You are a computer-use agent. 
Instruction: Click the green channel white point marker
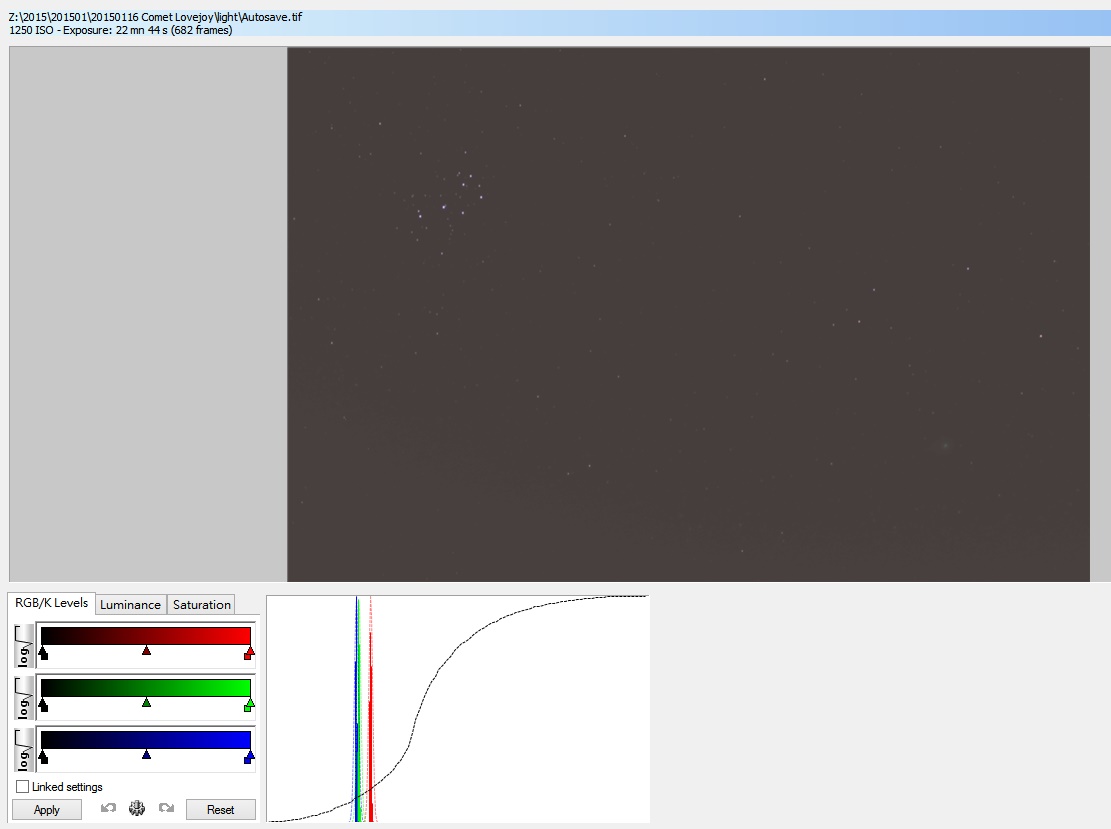[249, 705]
